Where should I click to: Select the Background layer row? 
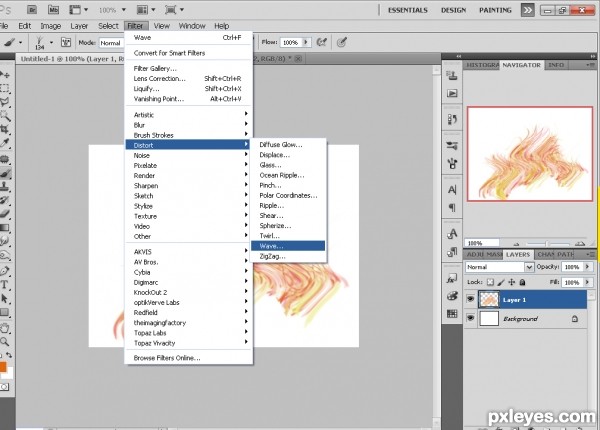click(526, 318)
